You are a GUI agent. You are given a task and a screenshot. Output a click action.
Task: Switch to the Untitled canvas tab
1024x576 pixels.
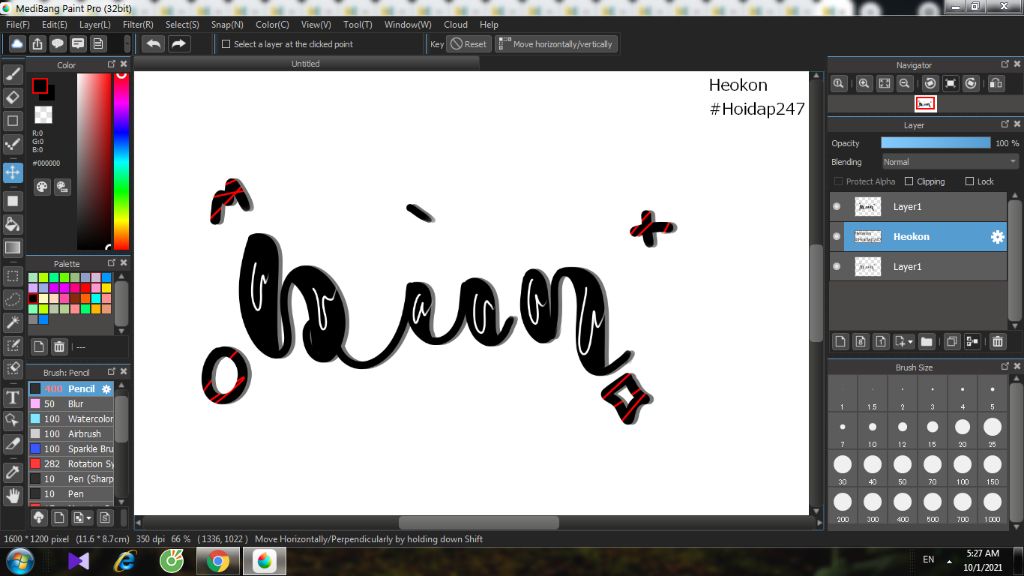[x=306, y=64]
